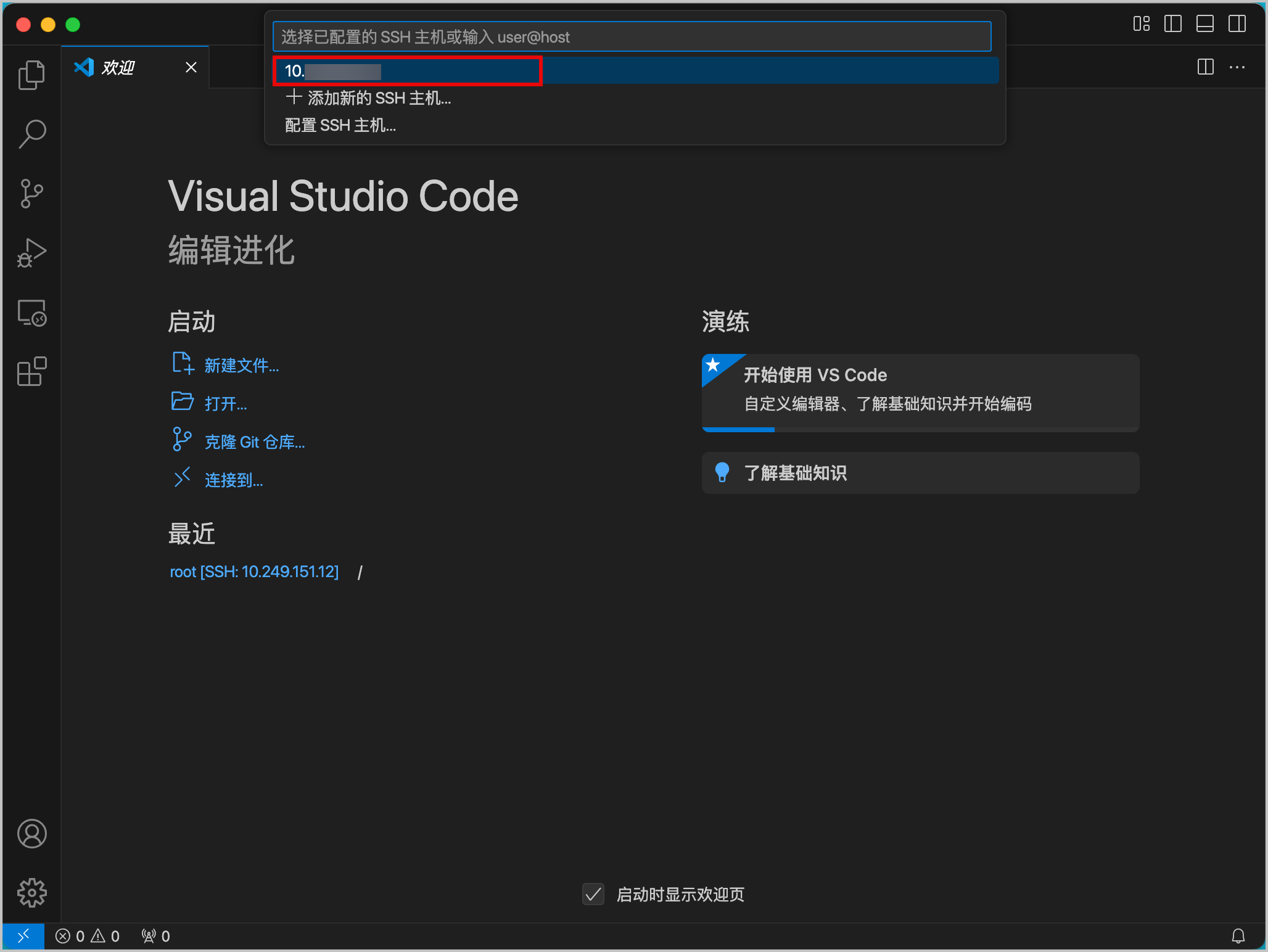This screenshot has width=1268, height=952.
Task: Click the Visual Studio Code heading
Action: [x=343, y=196]
